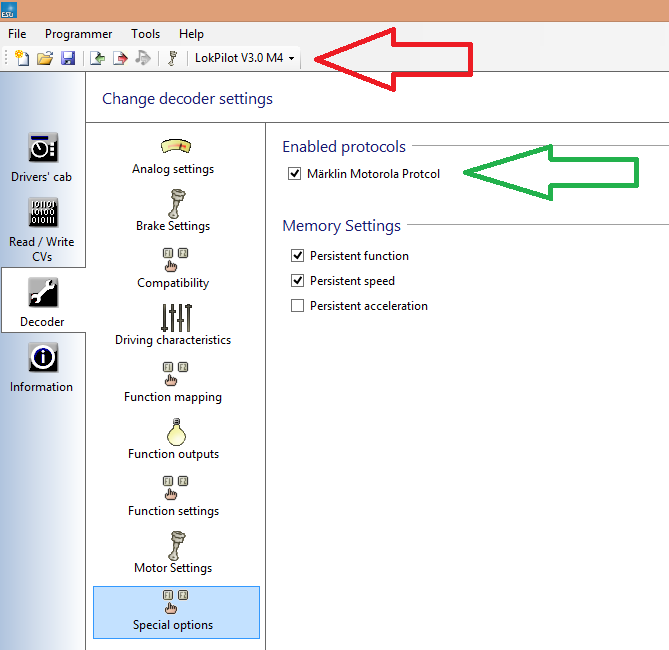Open Function outputs page
669x650 pixels.
[173, 440]
